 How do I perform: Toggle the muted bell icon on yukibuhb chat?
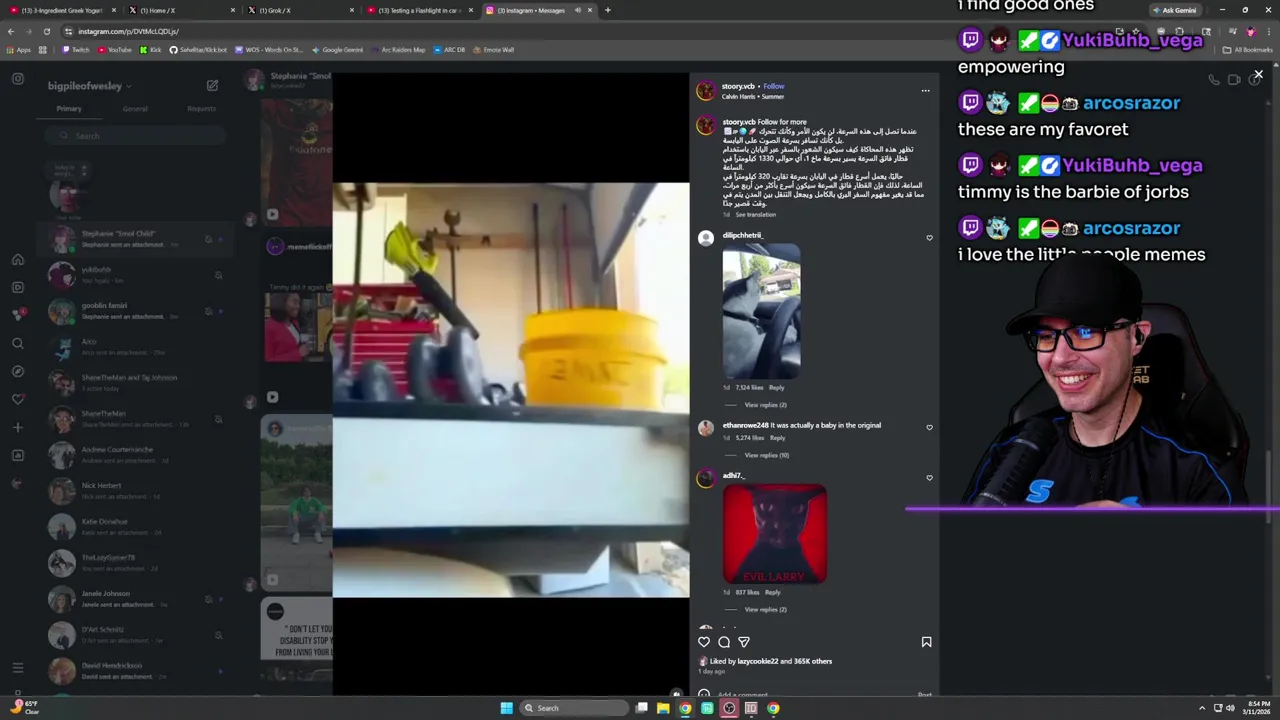pos(218,275)
